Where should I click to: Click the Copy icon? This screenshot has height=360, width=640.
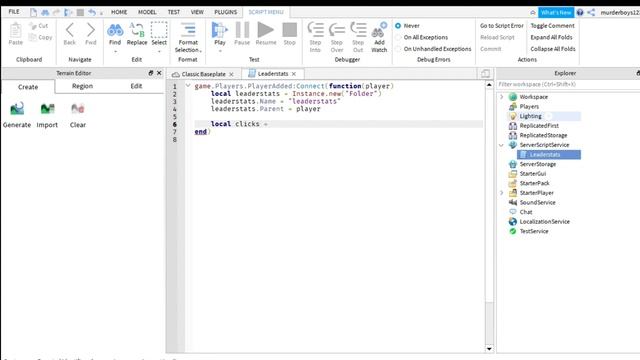[x=33, y=37]
